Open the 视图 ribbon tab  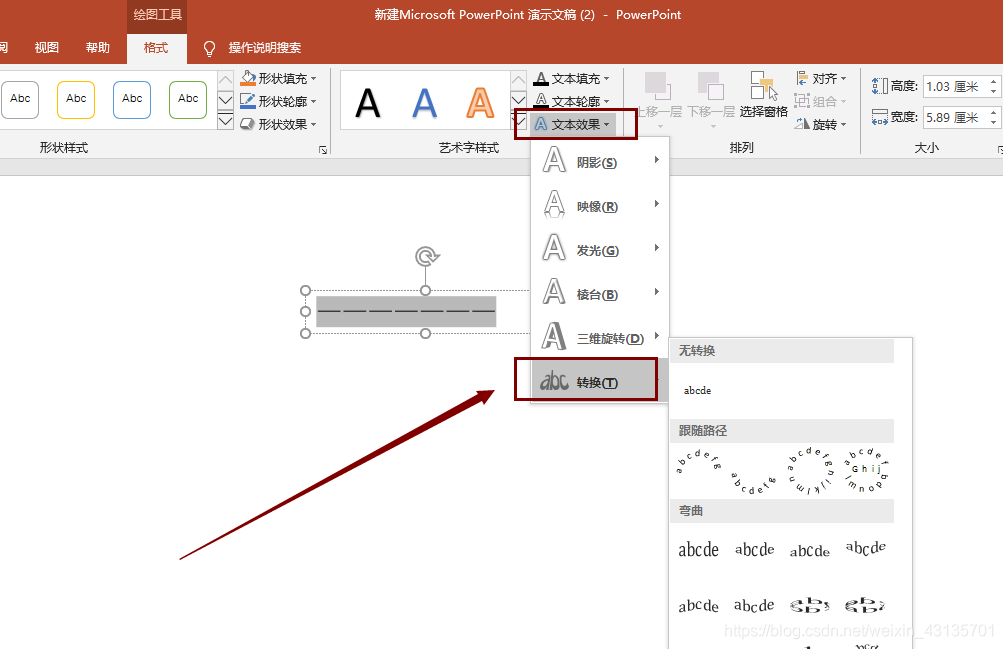point(46,48)
